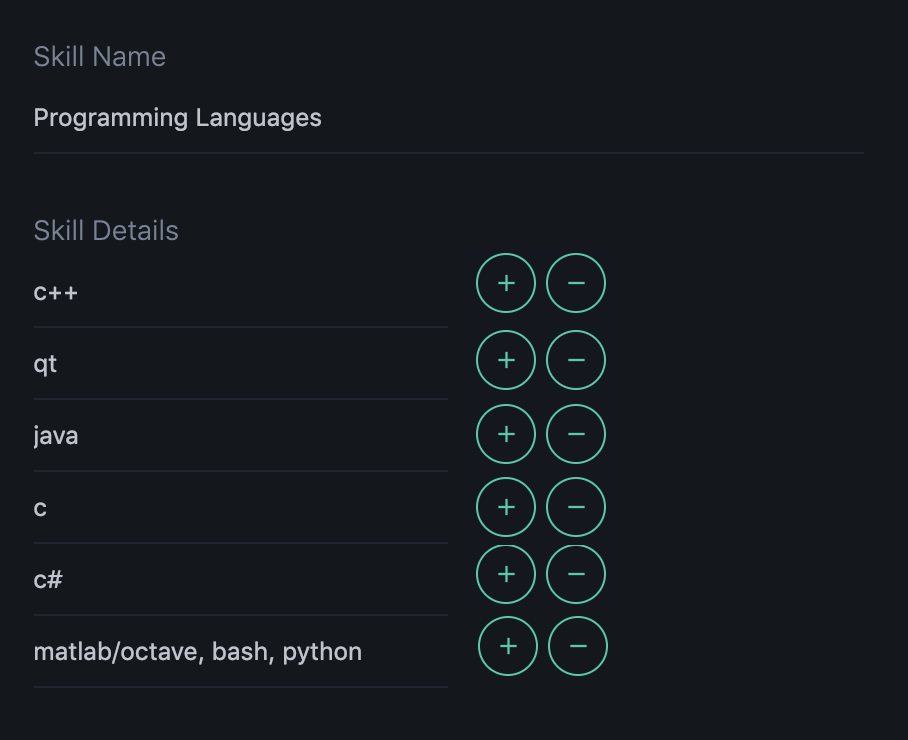
Task: Click into the qt detail field
Action: pyautogui.click(x=240, y=364)
